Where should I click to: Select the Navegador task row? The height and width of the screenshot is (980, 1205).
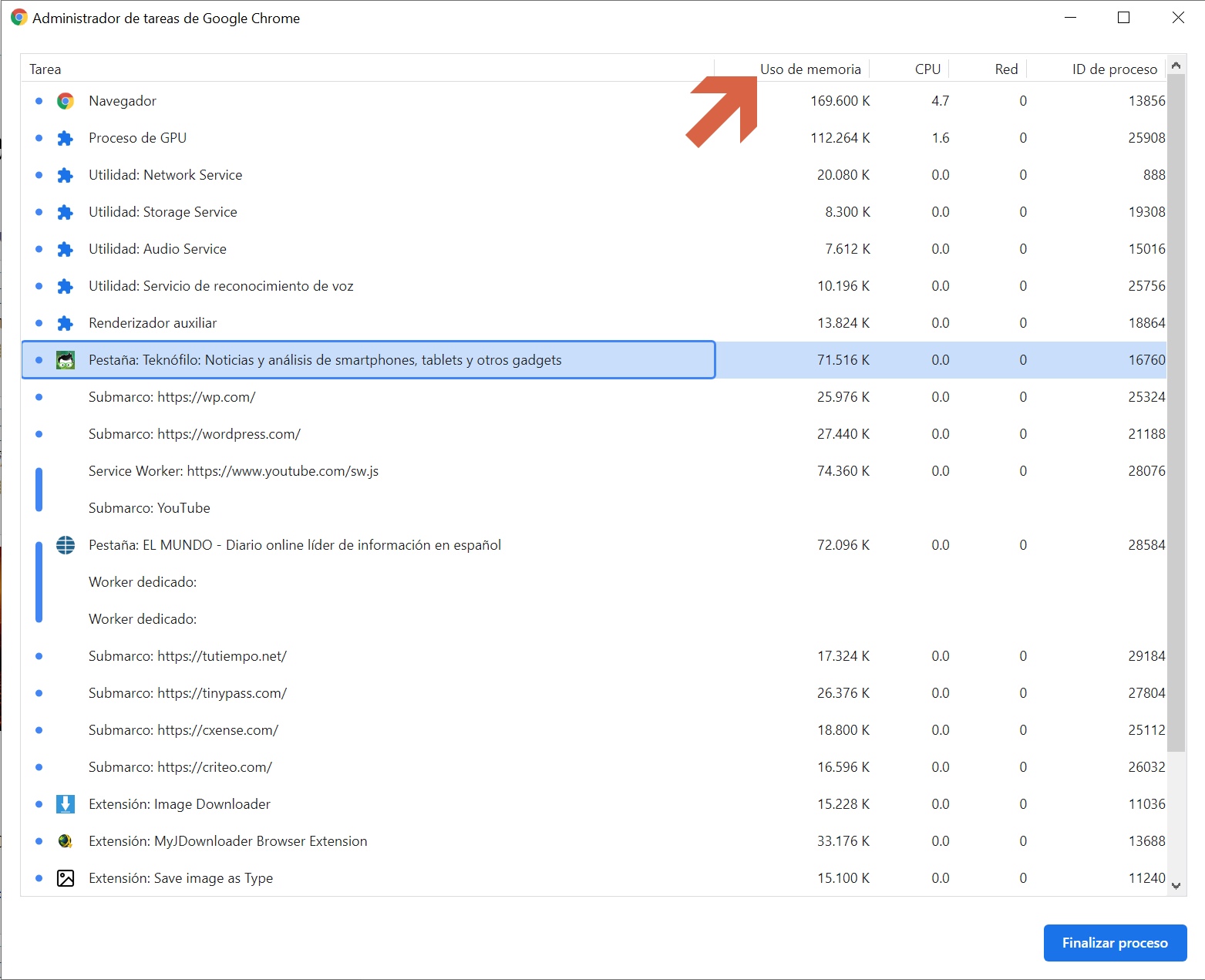point(594,101)
